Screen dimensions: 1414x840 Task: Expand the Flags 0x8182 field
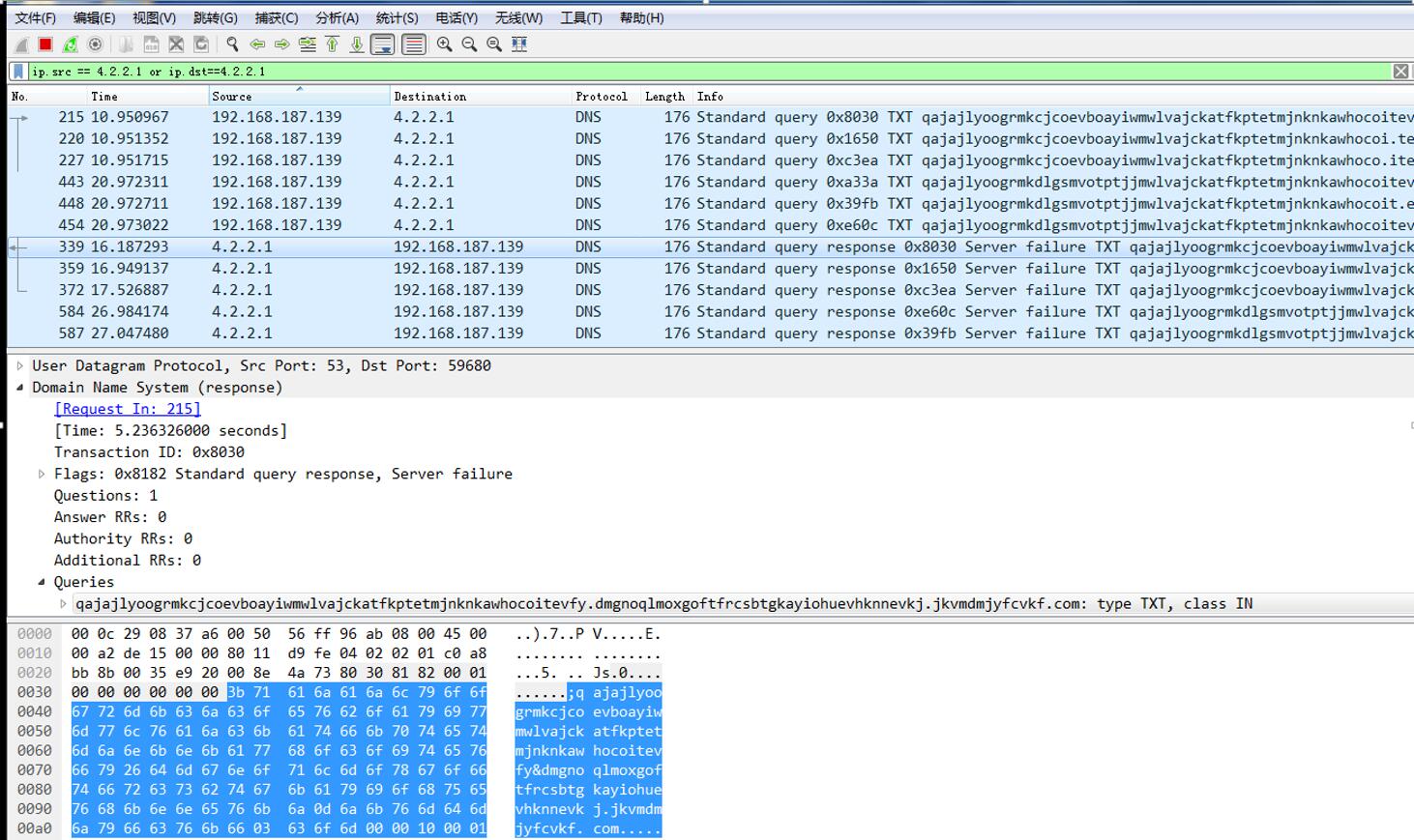[42, 475]
